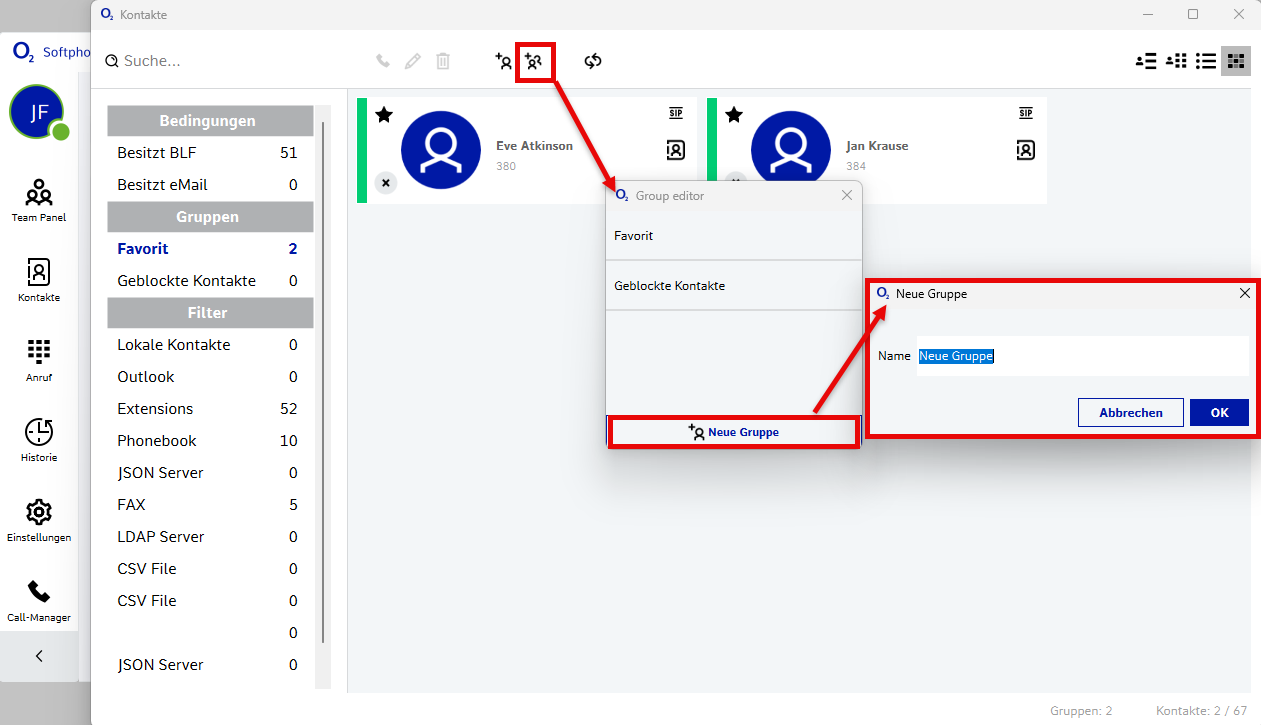Open Einstellungen settings
Screen dimensions: 1261x725
point(39,520)
